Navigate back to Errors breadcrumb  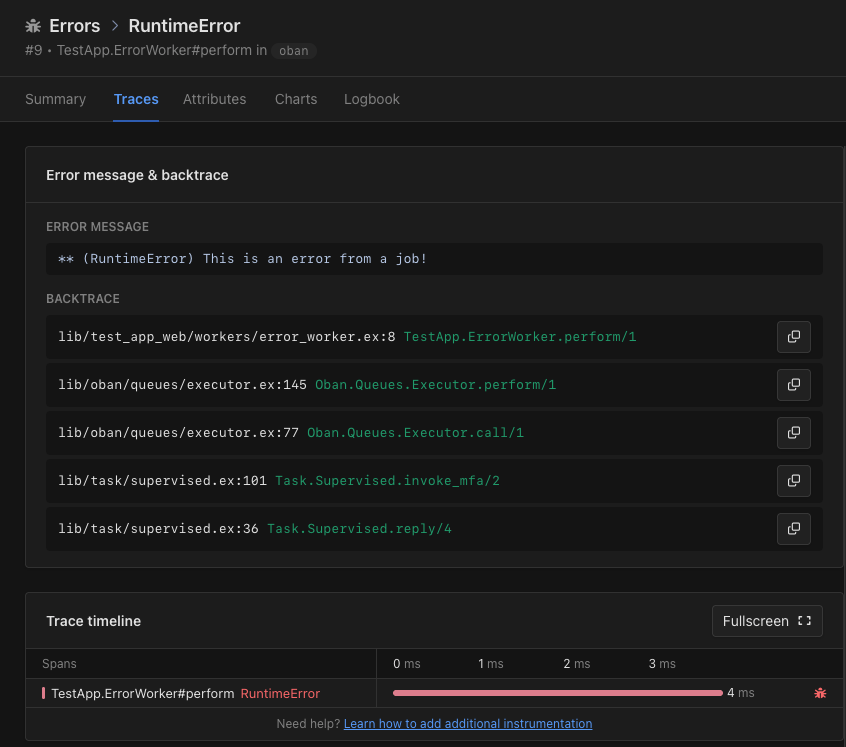[x=74, y=25]
